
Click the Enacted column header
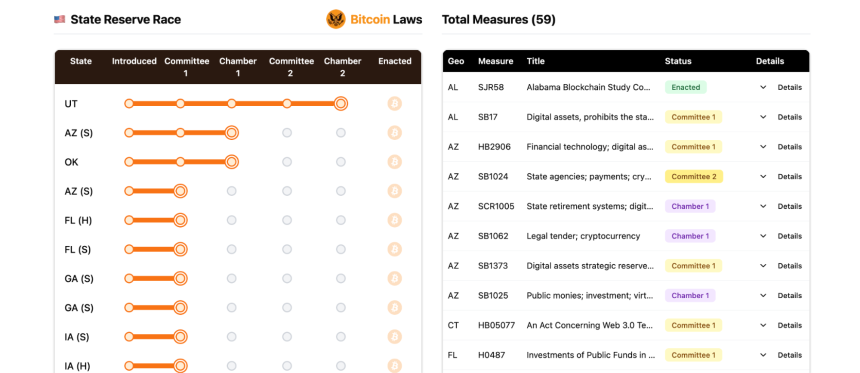coord(395,61)
